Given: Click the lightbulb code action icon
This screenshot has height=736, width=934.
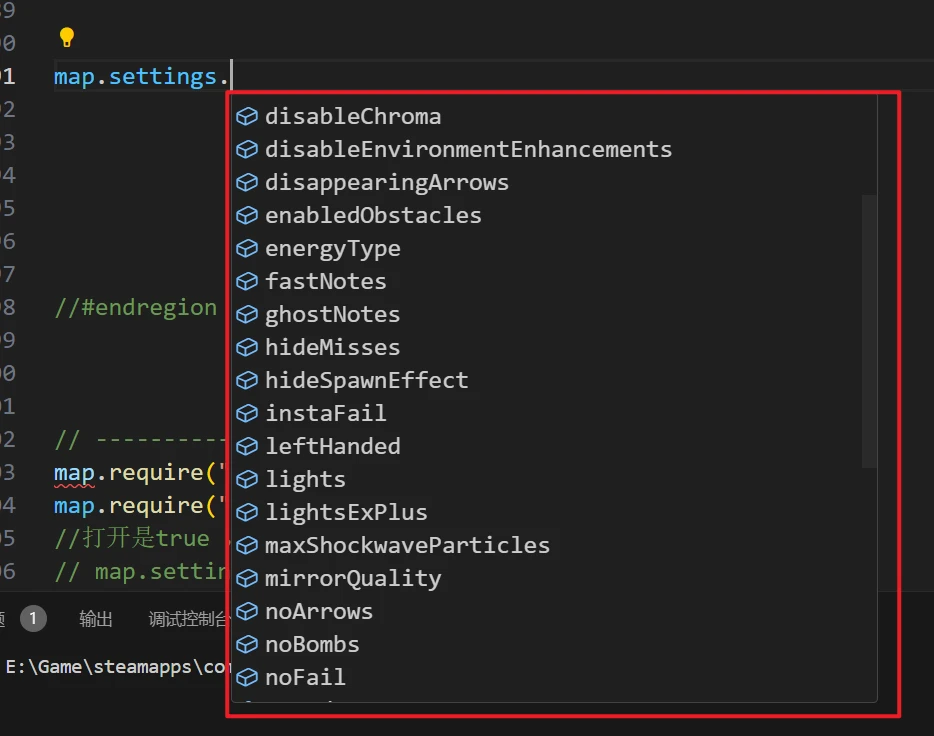Looking at the screenshot, I should [67, 38].
